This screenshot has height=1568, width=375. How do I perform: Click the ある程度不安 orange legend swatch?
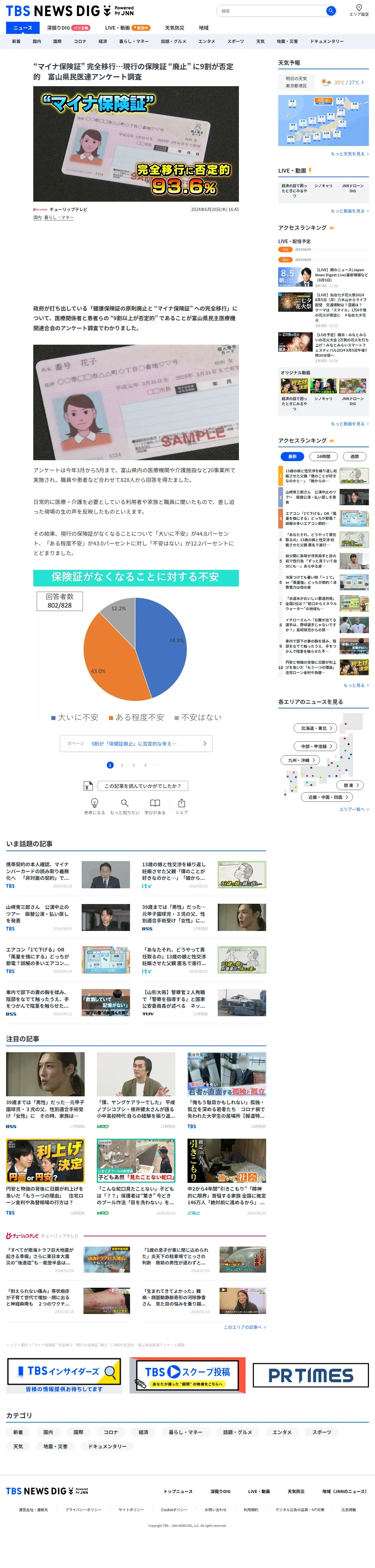coord(111,718)
